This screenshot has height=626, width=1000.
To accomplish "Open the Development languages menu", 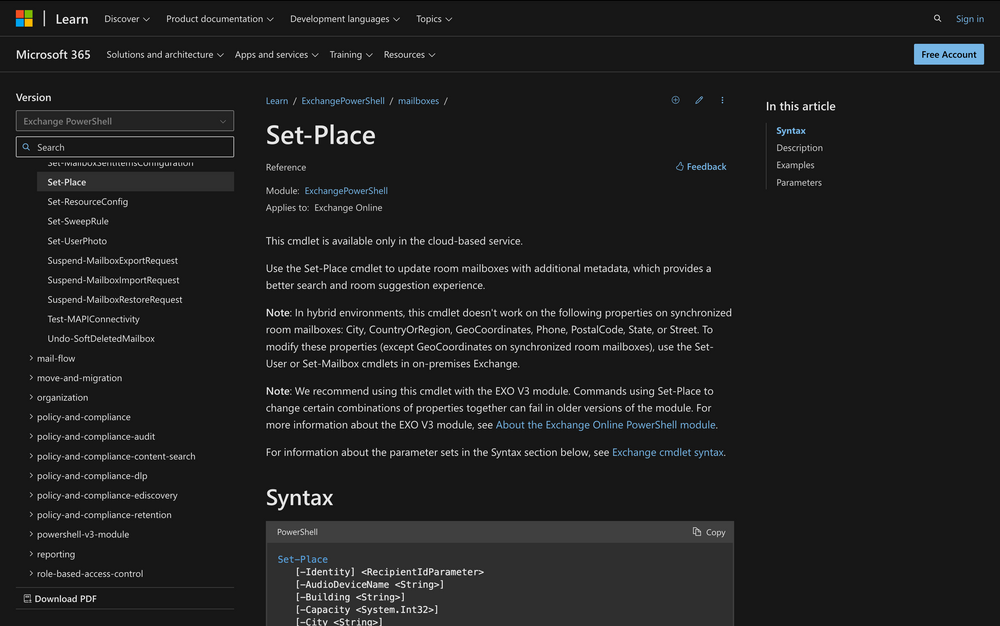I will tap(344, 19).
